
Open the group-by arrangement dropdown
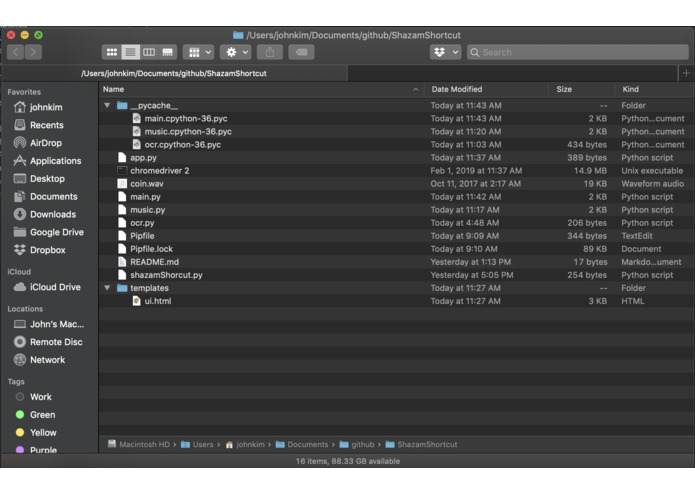199,52
